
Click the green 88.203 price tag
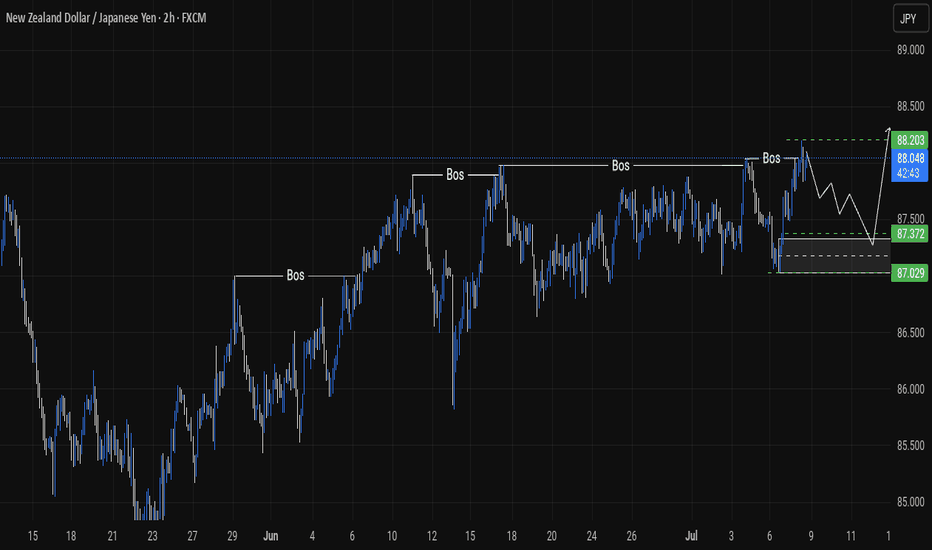click(909, 140)
